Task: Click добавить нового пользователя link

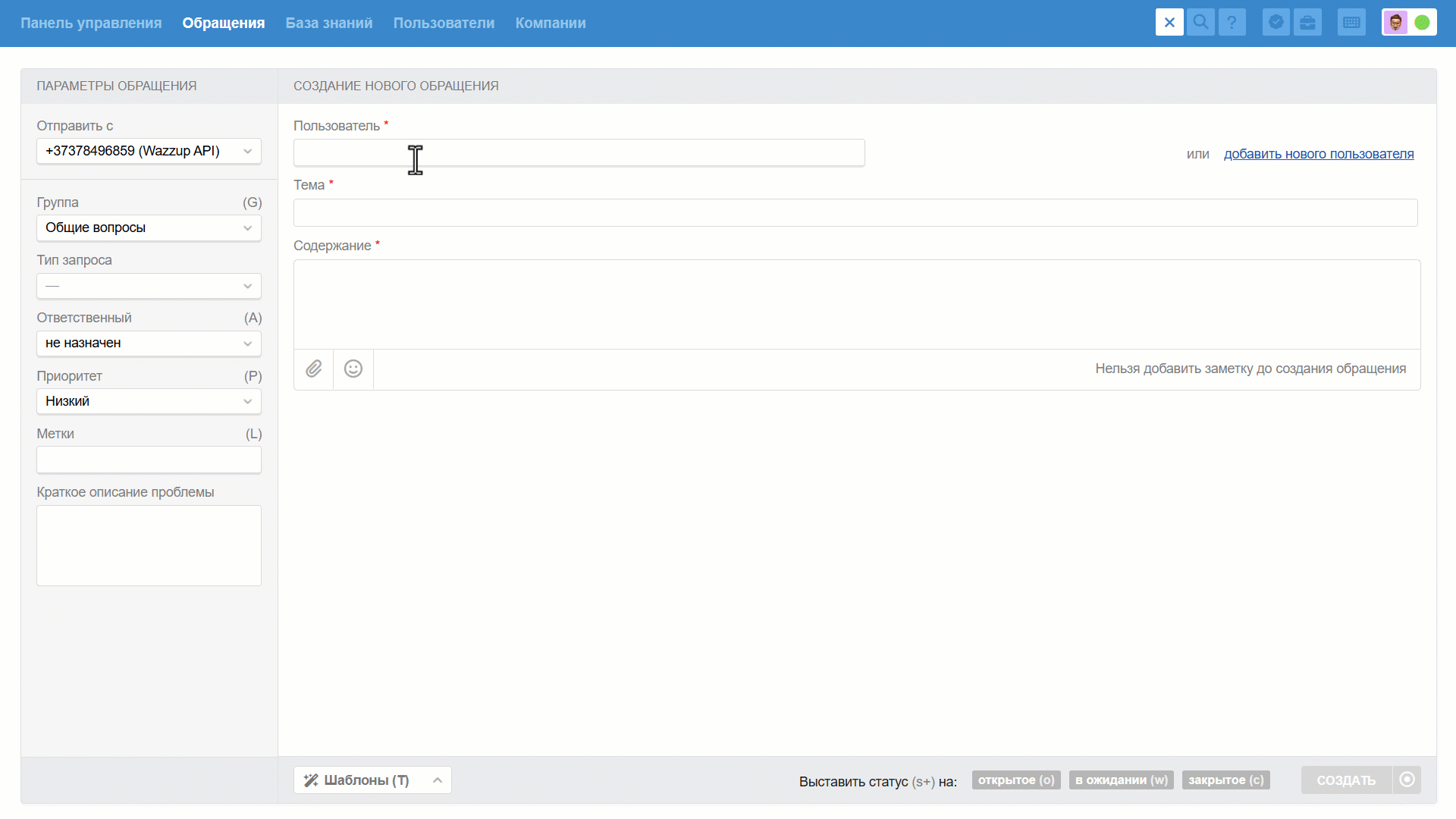Action: point(1319,154)
